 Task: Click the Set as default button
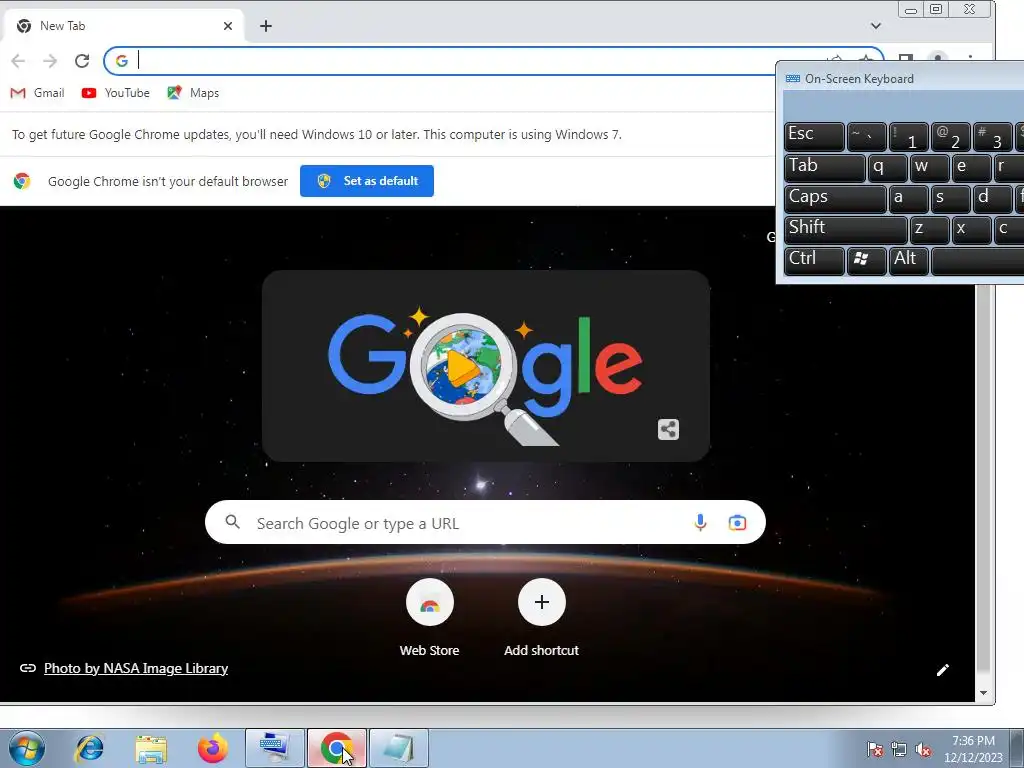366,181
